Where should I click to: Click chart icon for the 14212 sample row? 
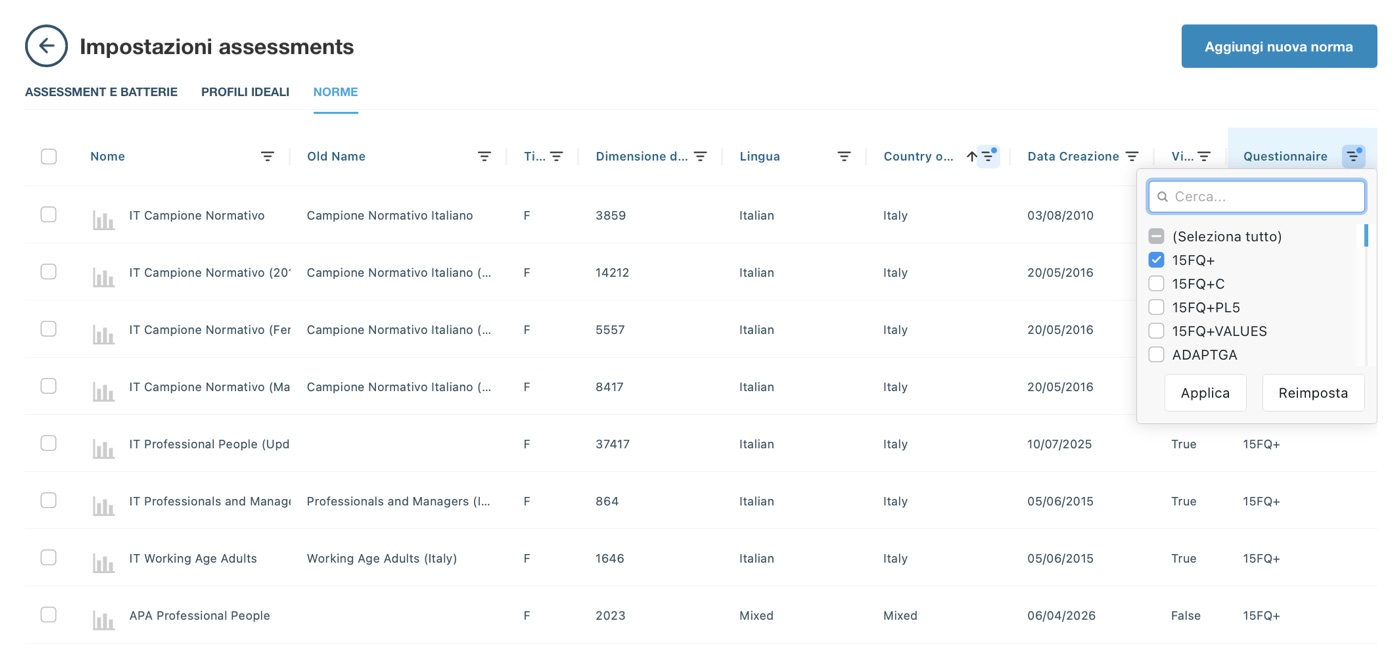[103, 277]
